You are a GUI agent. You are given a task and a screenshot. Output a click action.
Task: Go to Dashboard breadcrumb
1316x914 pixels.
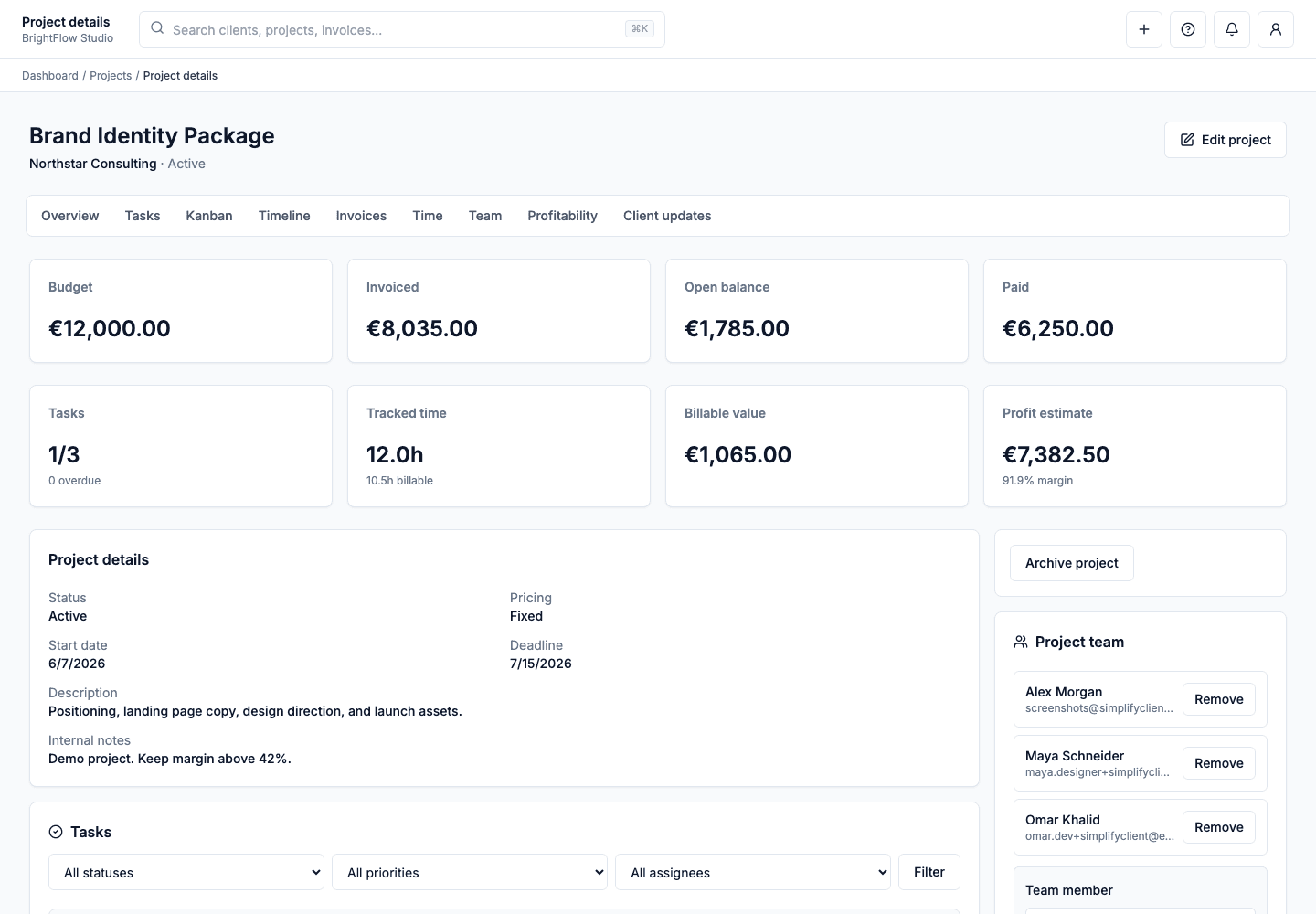[x=50, y=76]
